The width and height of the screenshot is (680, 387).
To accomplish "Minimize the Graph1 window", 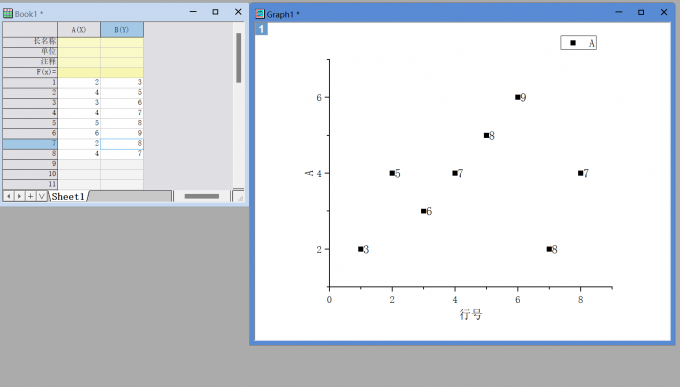I will (x=619, y=12).
